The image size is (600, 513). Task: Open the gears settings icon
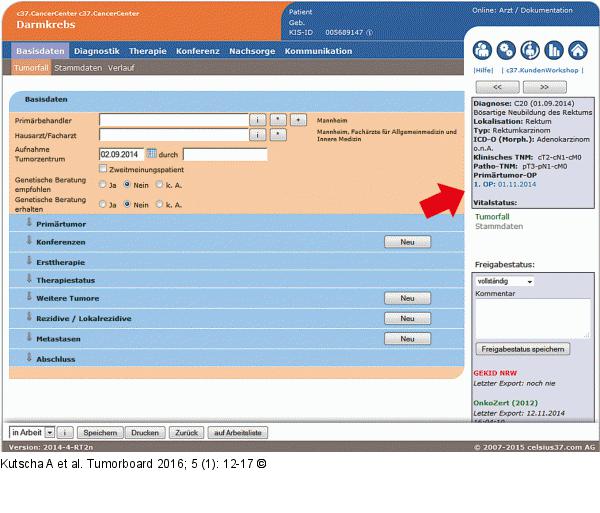coord(506,50)
